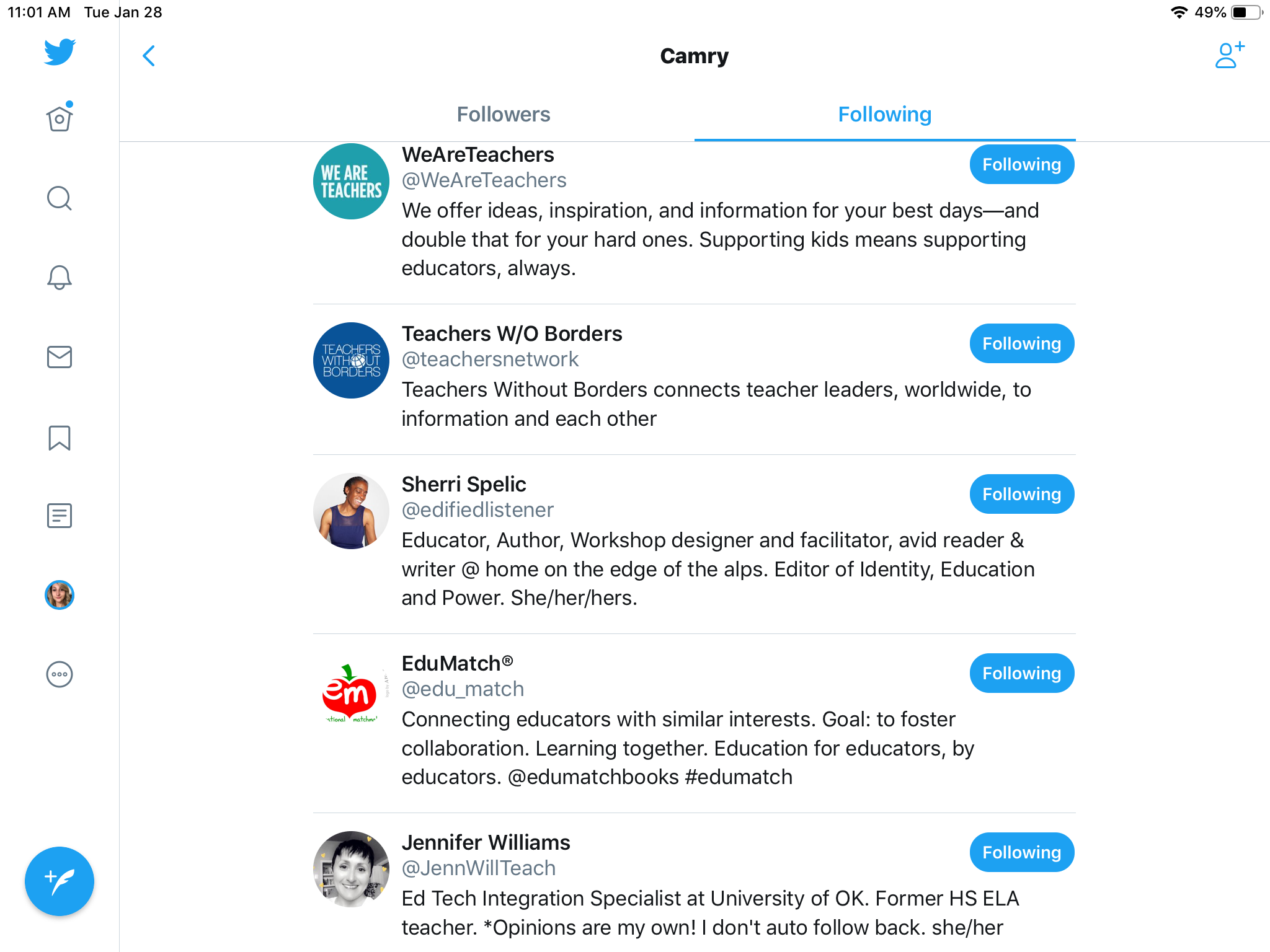Unfollow Jennifer Williams via Following button
1270x952 pixels.
click(x=1021, y=853)
